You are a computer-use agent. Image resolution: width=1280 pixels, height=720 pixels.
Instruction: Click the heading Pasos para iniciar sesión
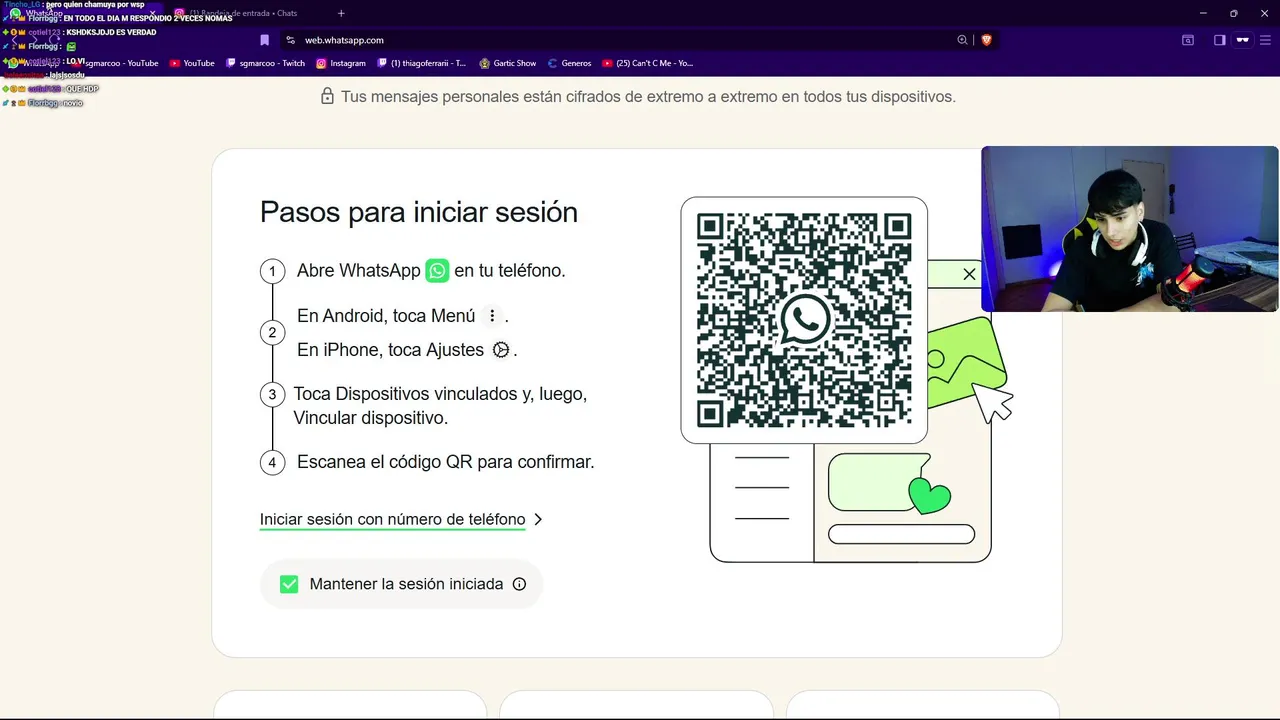(x=419, y=212)
